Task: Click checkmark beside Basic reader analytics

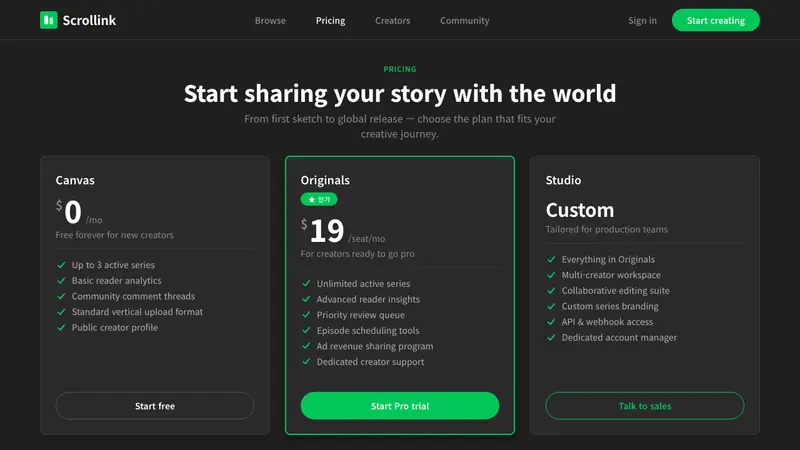Action: coord(61,281)
